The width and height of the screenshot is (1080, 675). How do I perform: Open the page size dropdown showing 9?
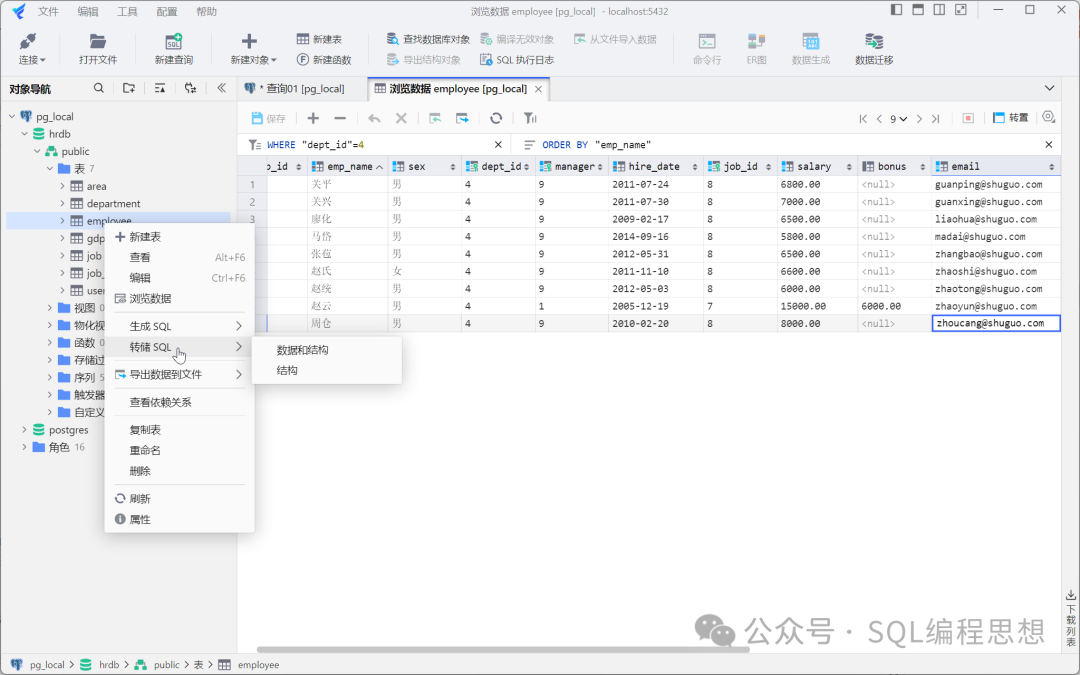tap(898, 119)
